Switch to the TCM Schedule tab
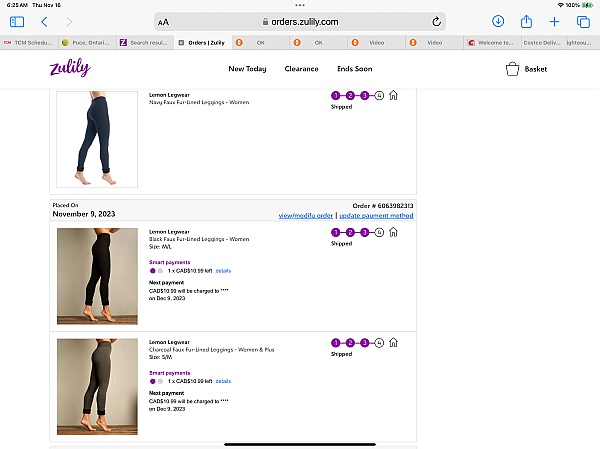600x449 pixels. tap(29, 42)
